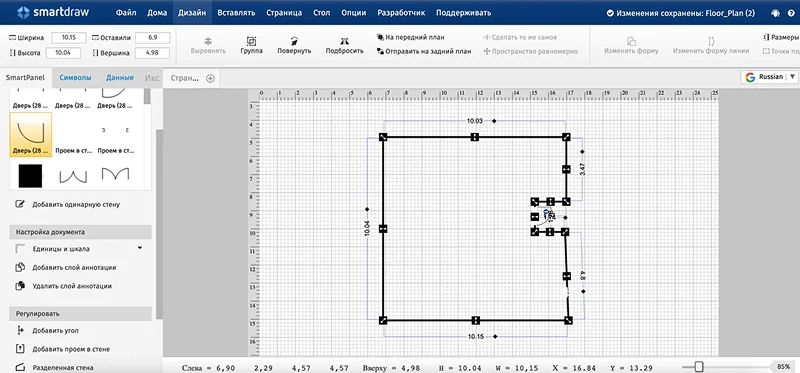Select the double arch door symbol

click(x=115, y=174)
